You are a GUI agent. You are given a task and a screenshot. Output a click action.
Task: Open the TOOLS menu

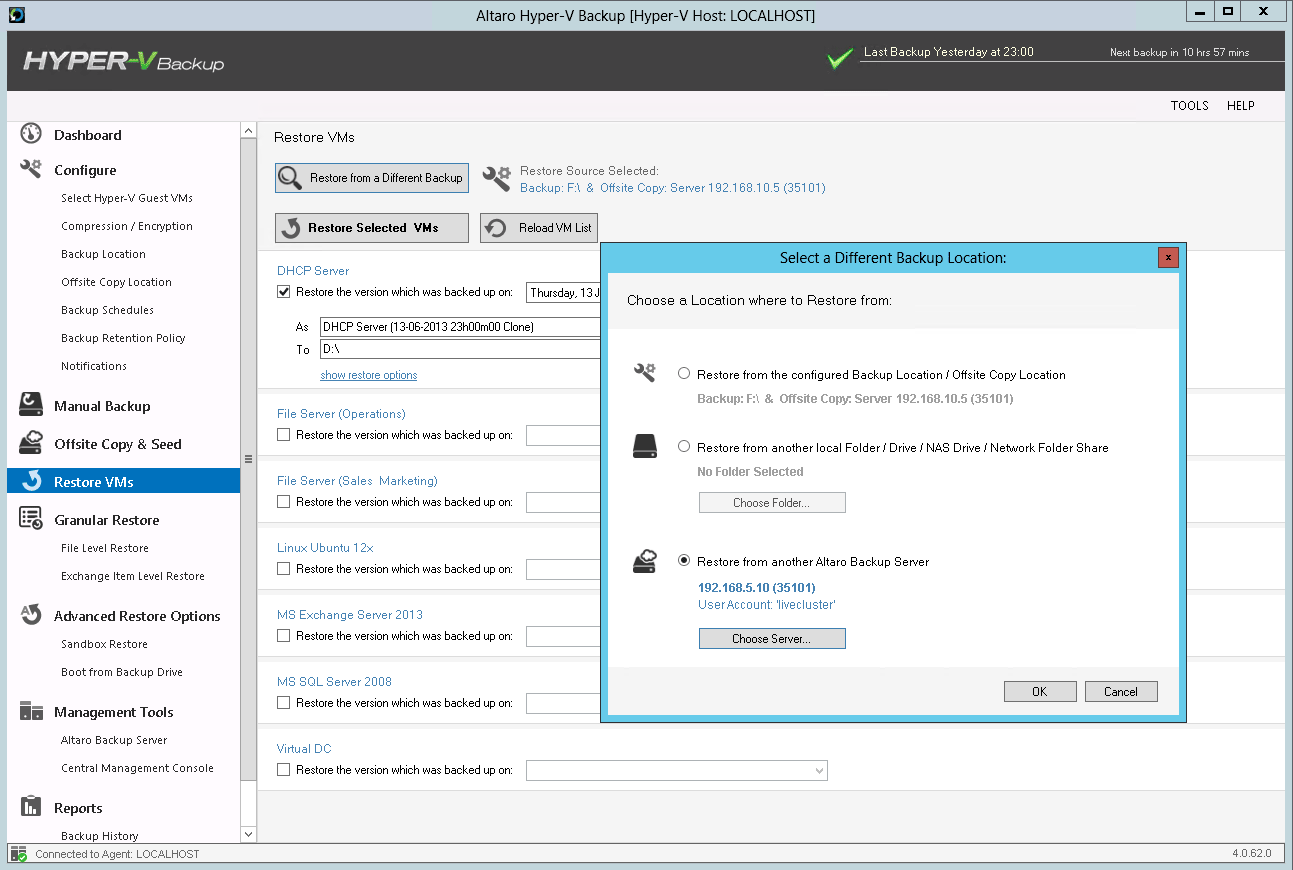1190,106
